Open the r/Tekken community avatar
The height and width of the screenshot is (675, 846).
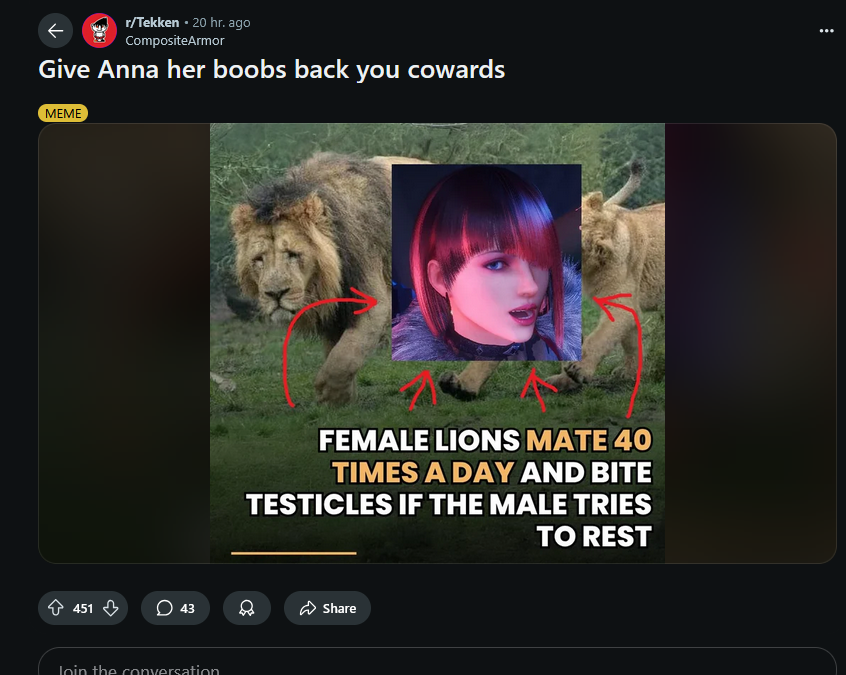pos(99,31)
